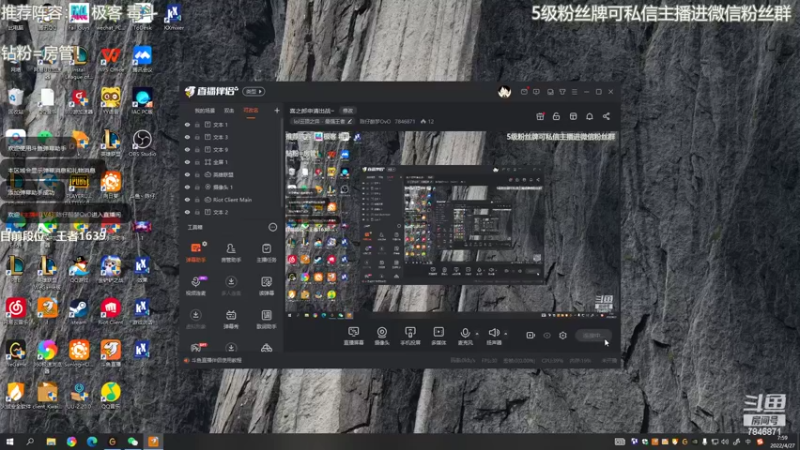Screen dimensions: 800x450
Task: Hide the 文本 2 source with eye icon
Action: pyautogui.click(x=187, y=212)
